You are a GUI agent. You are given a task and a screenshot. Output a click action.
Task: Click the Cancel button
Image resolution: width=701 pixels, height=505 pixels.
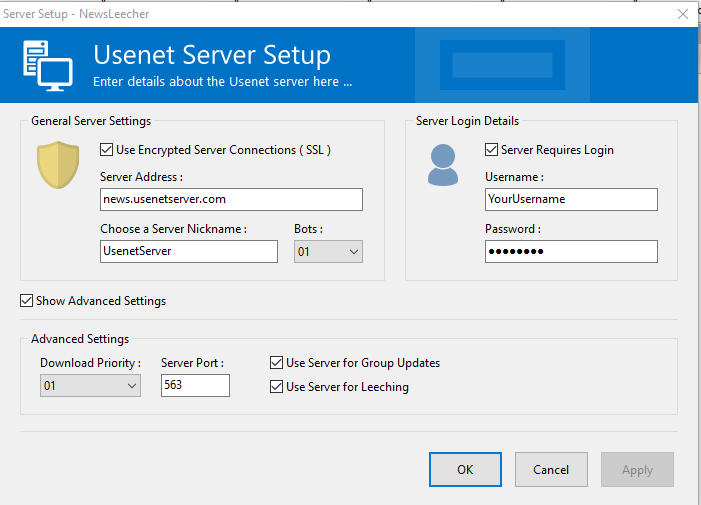coord(551,469)
